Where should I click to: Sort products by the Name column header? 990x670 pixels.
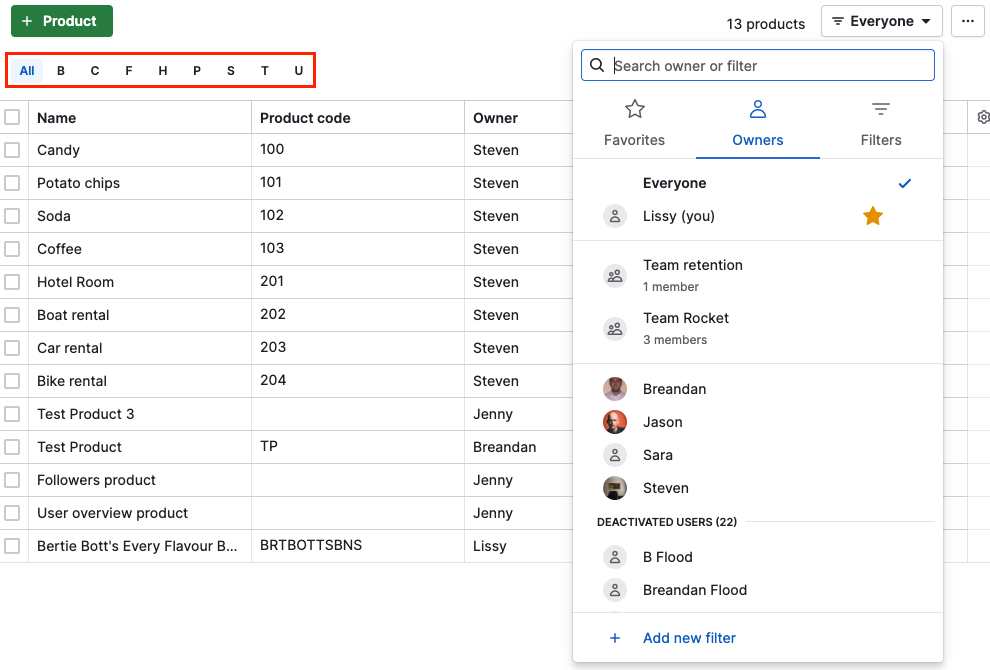pos(56,117)
